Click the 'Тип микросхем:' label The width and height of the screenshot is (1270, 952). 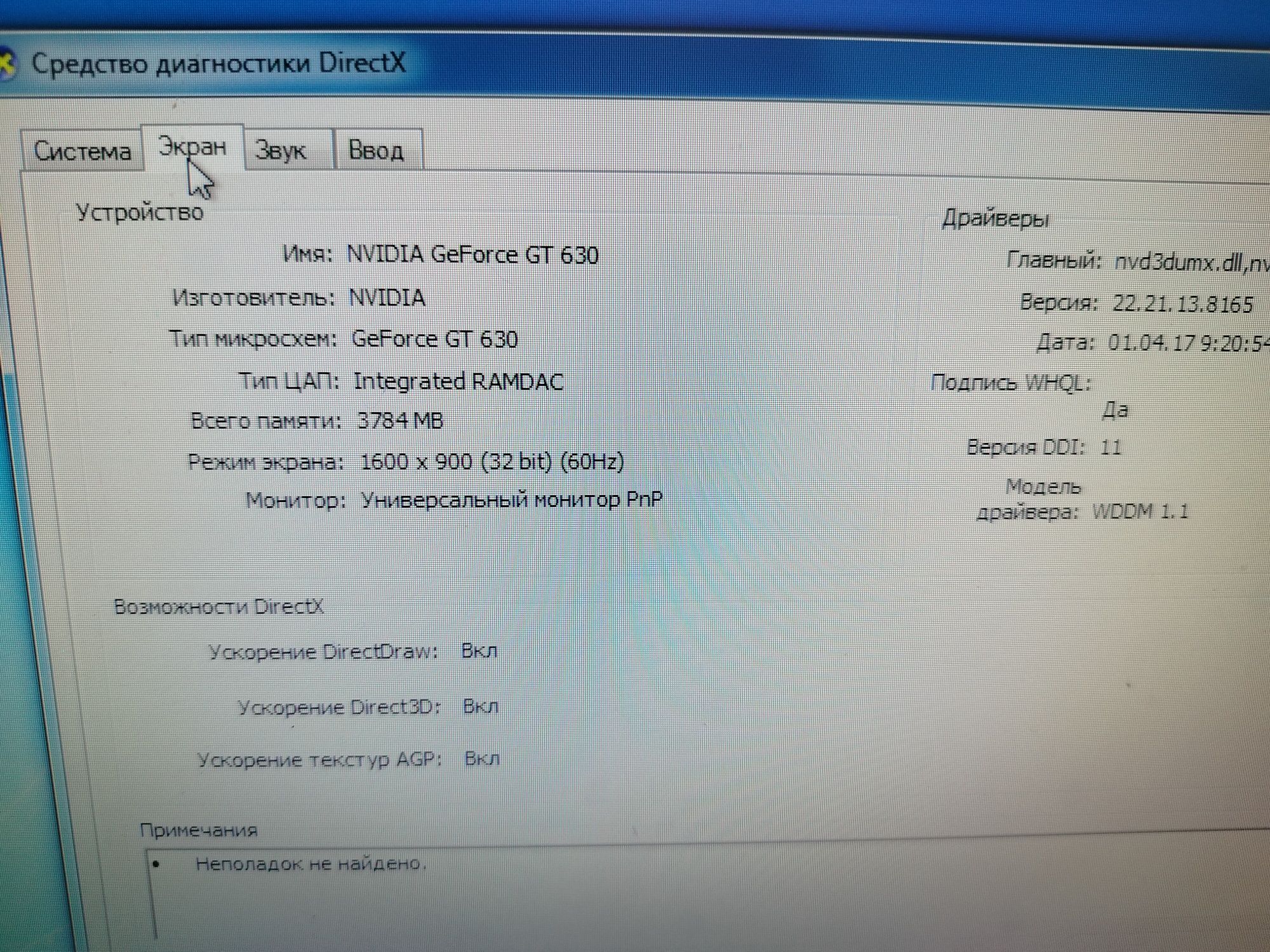pos(253,339)
